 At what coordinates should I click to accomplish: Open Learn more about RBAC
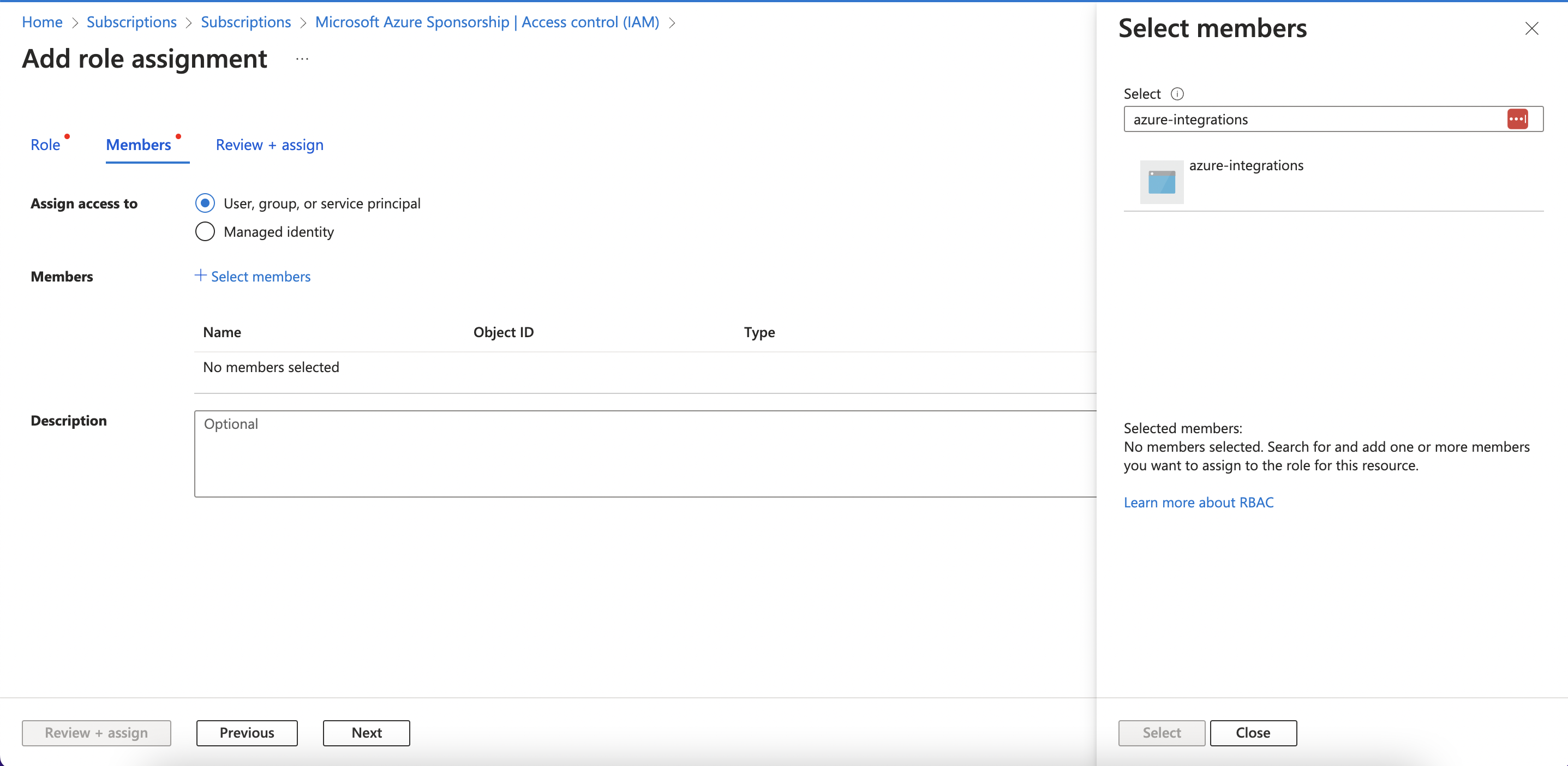pyautogui.click(x=1198, y=502)
